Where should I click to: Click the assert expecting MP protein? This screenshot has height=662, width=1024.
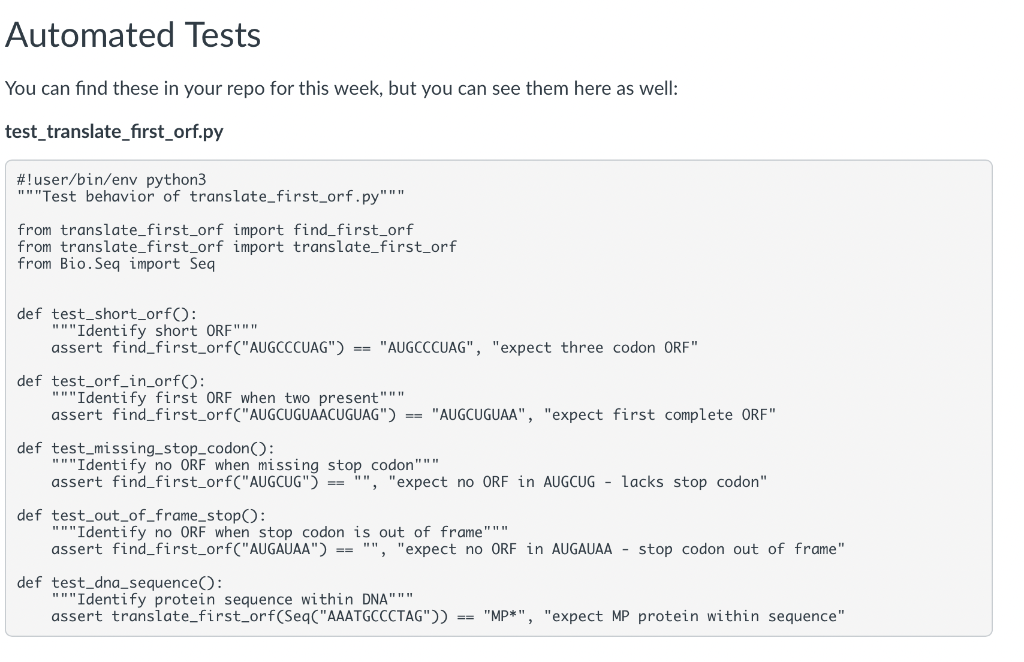(448, 617)
